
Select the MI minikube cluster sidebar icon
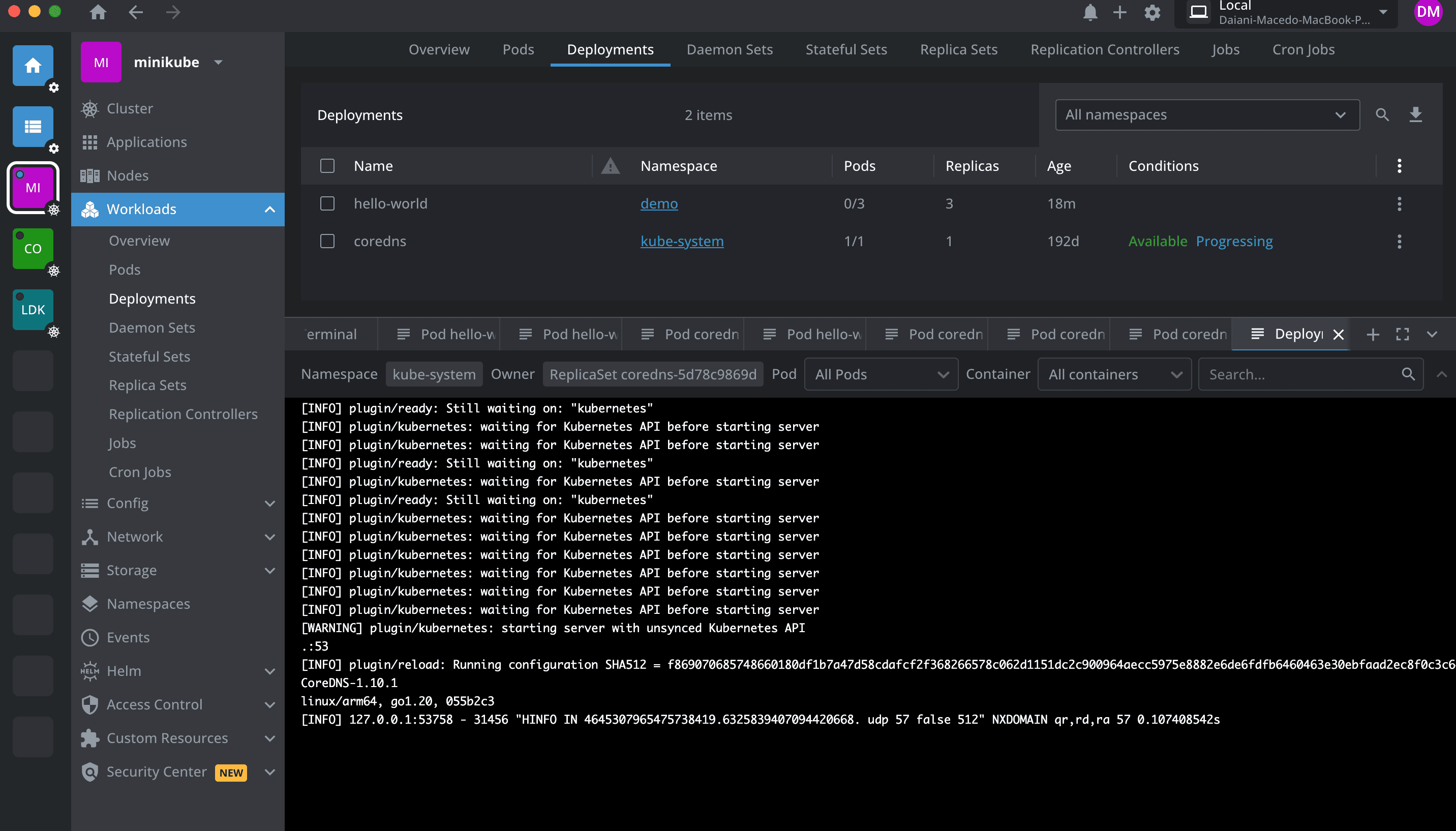[33, 187]
